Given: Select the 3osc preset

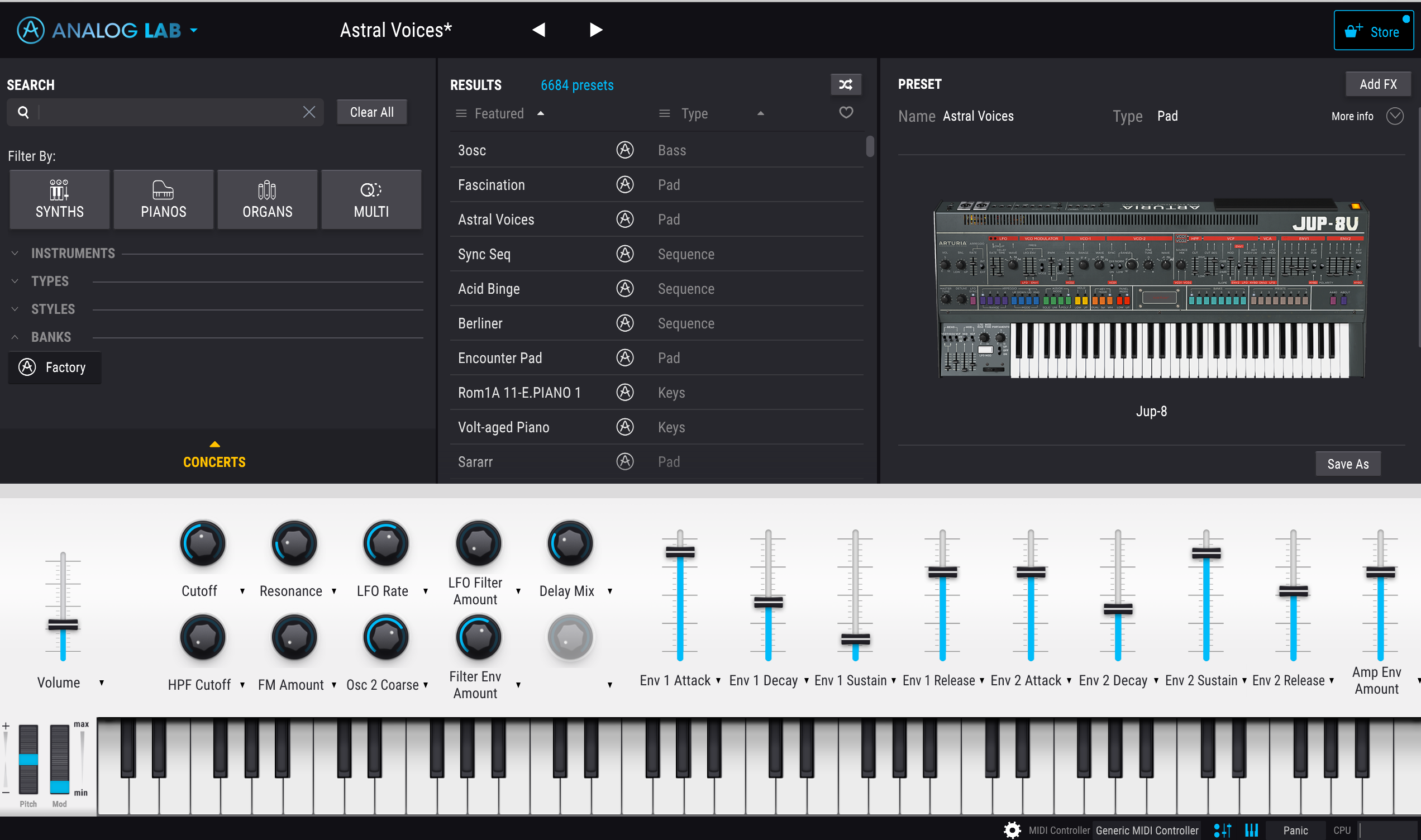Looking at the screenshot, I should tap(656, 150).
